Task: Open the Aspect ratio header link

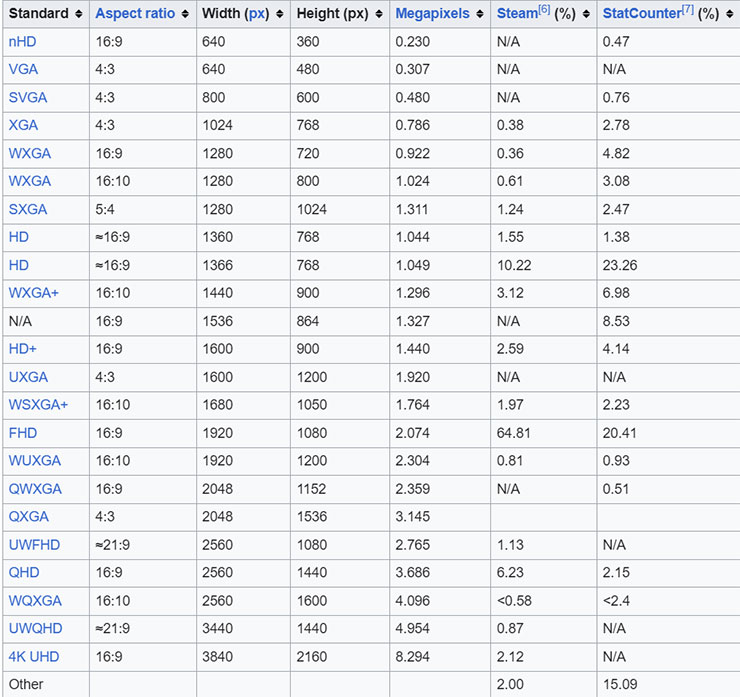Action: pos(134,14)
